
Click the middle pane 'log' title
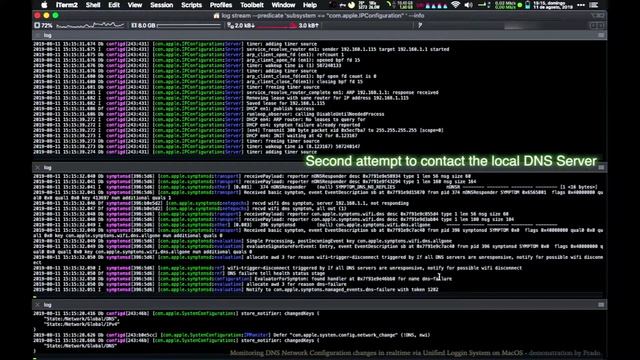click(47, 167)
